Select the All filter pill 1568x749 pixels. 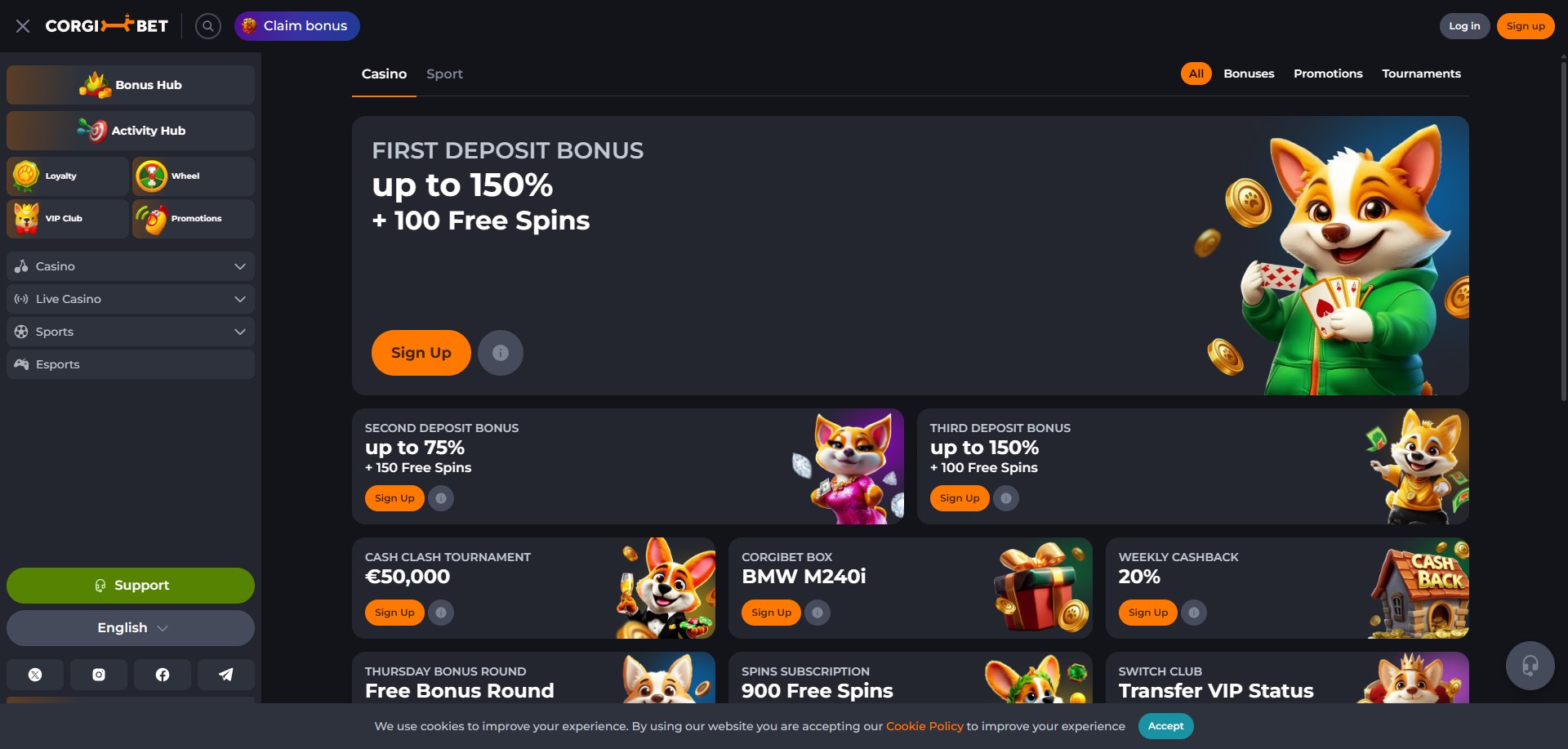tap(1196, 74)
